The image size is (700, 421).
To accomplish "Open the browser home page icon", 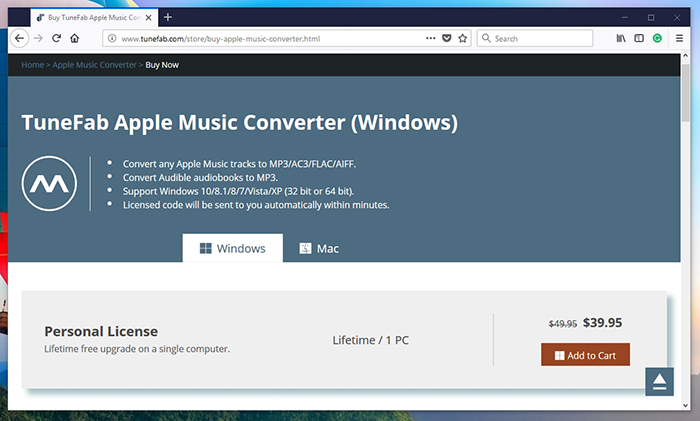I will tap(75, 38).
